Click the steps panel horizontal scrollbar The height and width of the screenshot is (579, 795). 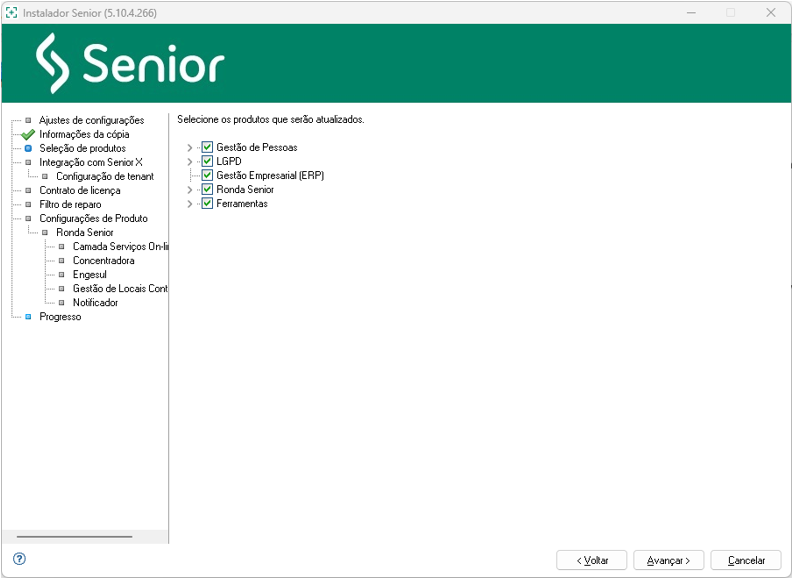pyautogui.click(x=75, y=537)
